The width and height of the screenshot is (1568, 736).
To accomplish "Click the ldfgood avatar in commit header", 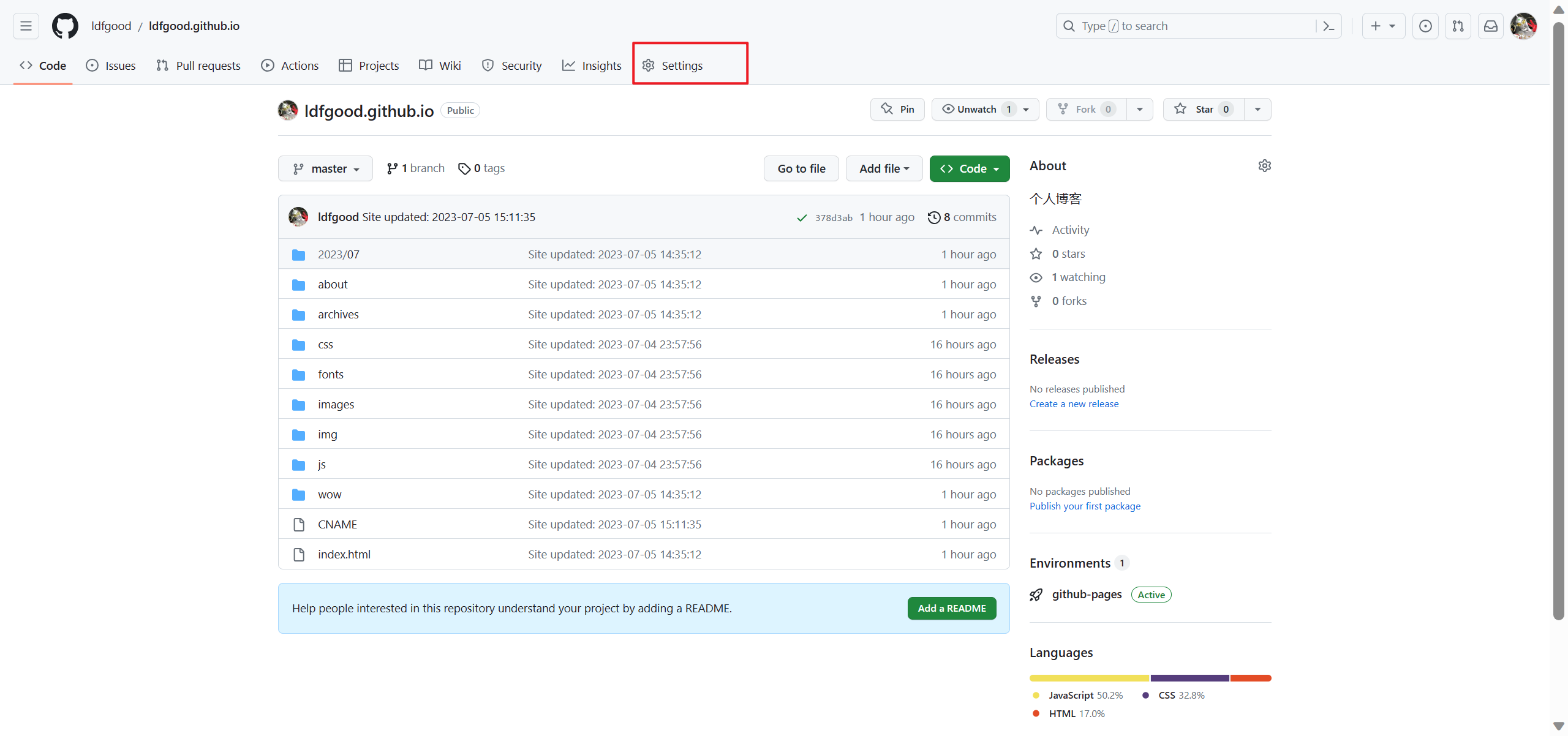I will (298, 217).
